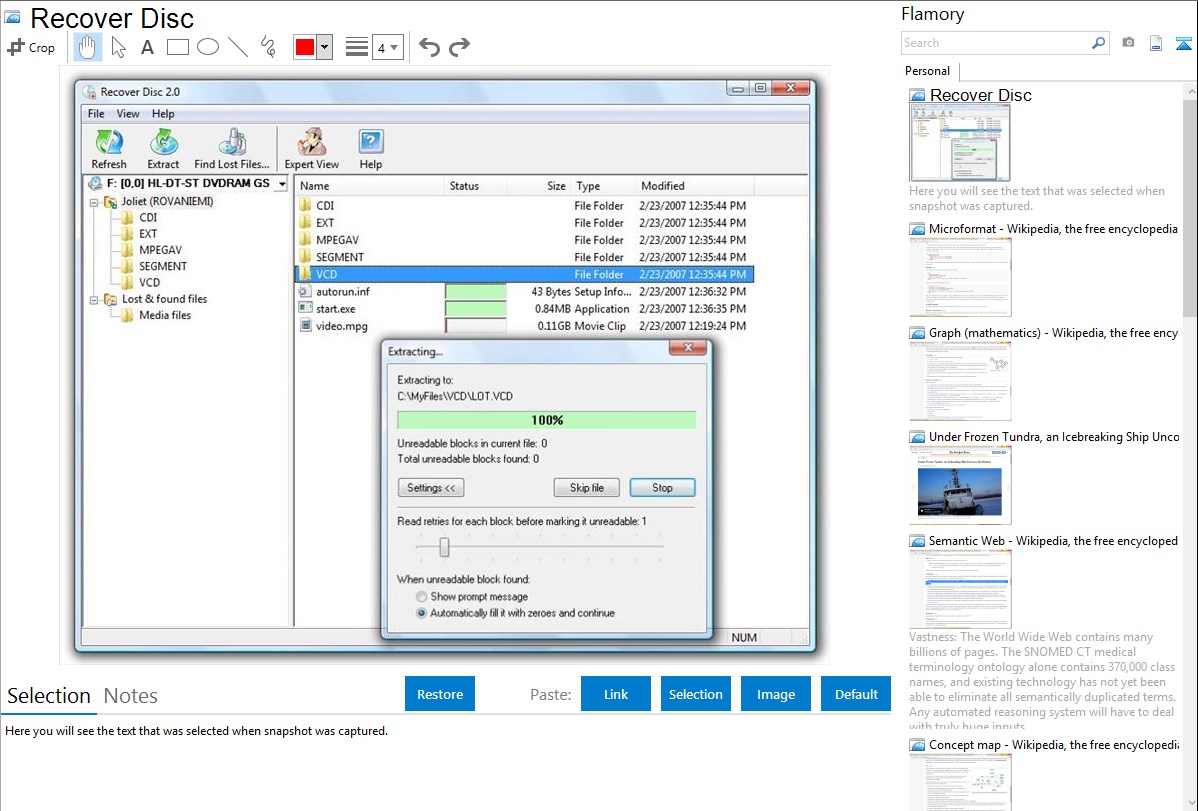Click the Help toolbar icon

click(x=371, y=149)
